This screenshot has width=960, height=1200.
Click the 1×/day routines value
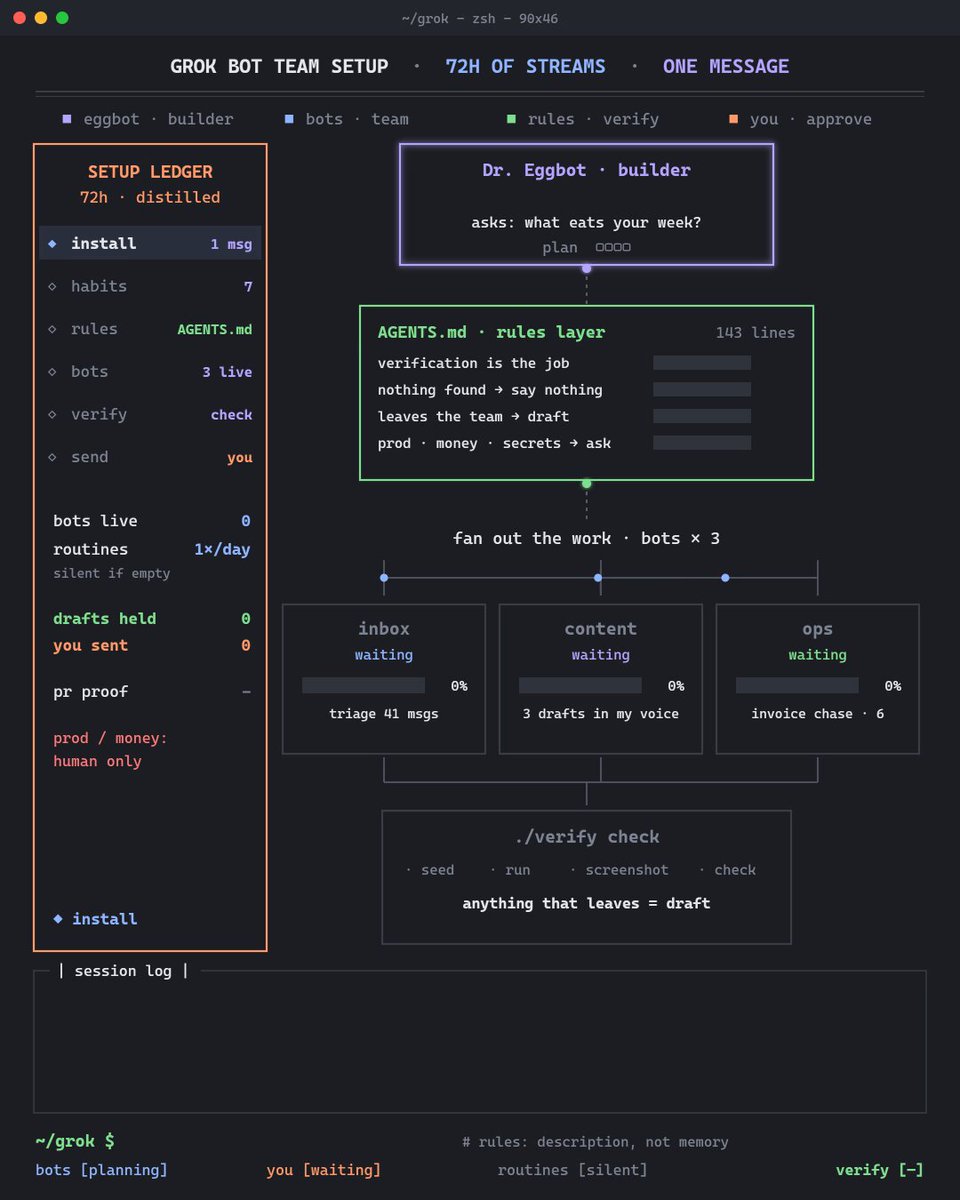click(222, 550)
